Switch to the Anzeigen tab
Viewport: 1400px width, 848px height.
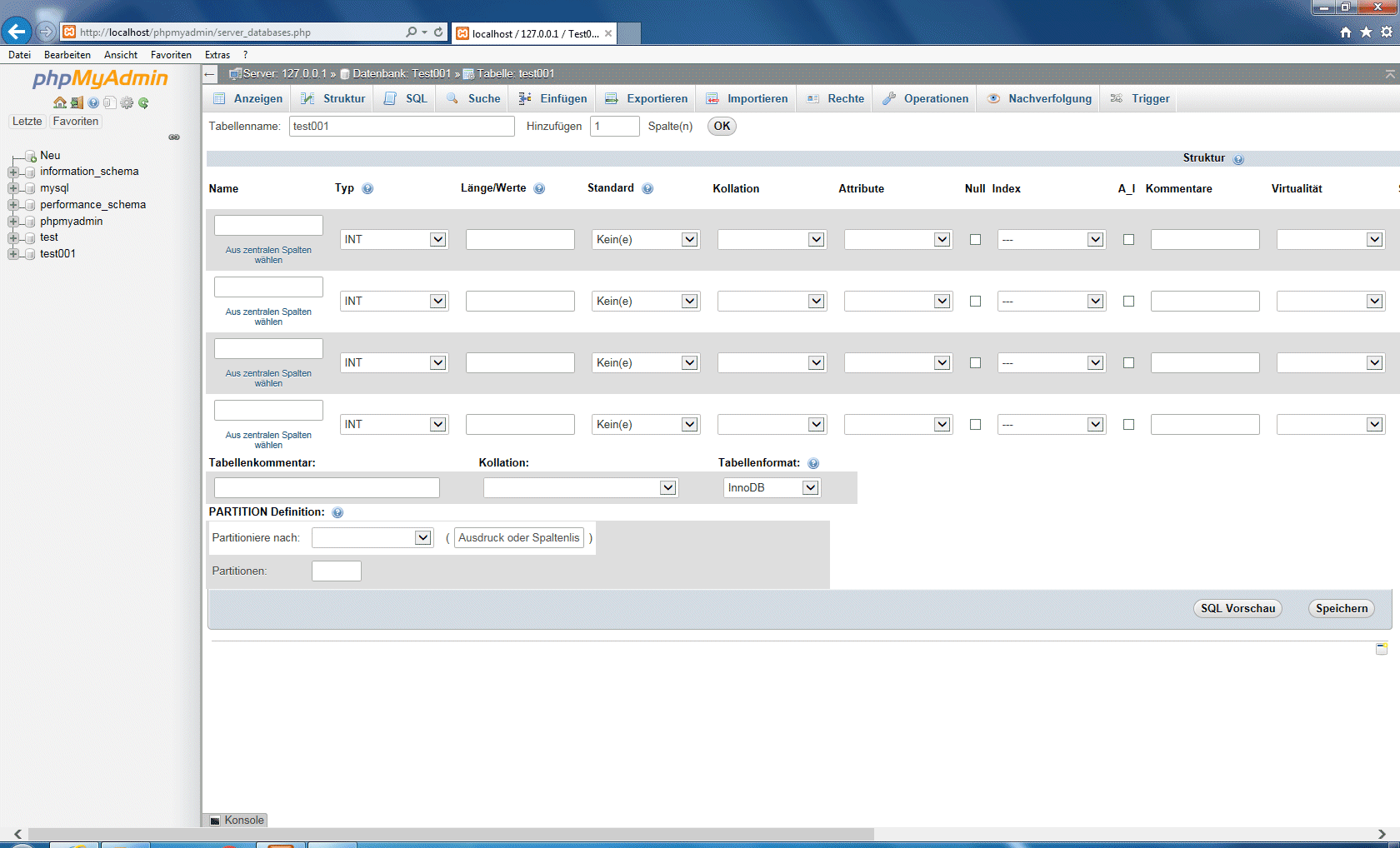click(x=247, y=99)
